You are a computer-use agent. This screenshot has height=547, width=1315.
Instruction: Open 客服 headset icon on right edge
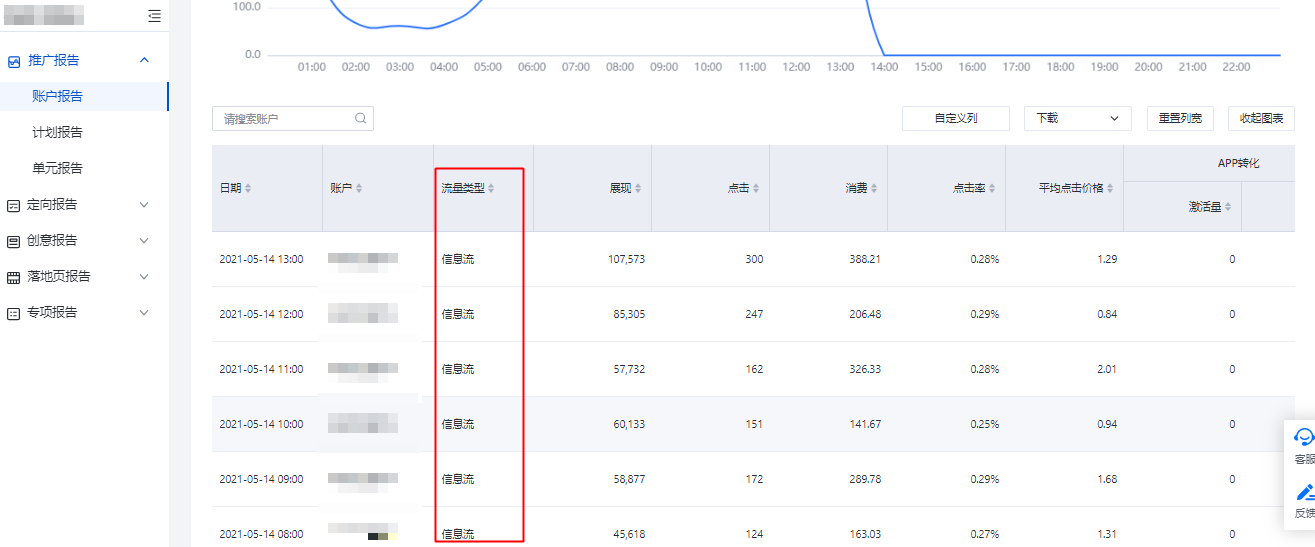click(1304, 437)
